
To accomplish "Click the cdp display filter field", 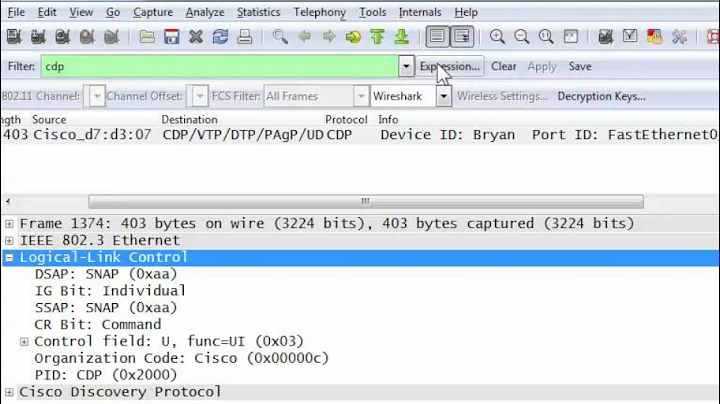I will [x=220, y=67].
